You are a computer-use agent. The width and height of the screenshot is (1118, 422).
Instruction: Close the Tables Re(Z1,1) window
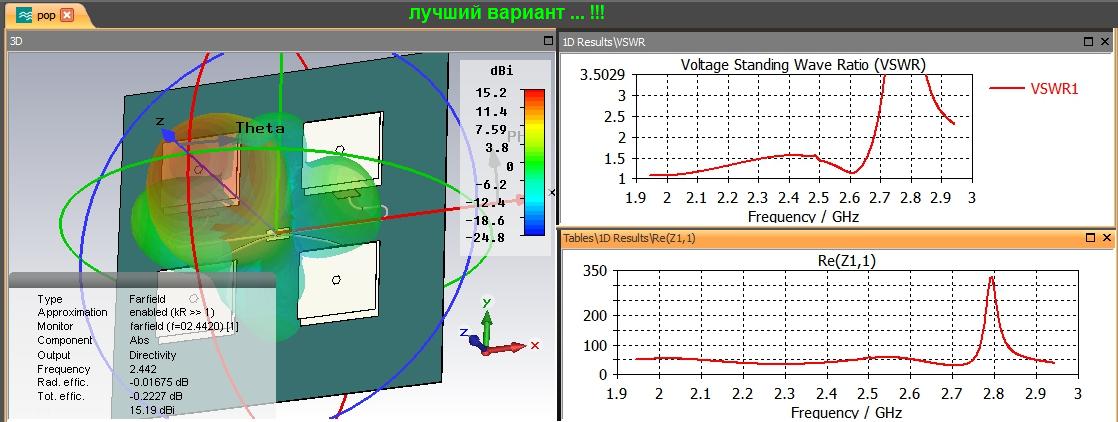click(1105, 237)
